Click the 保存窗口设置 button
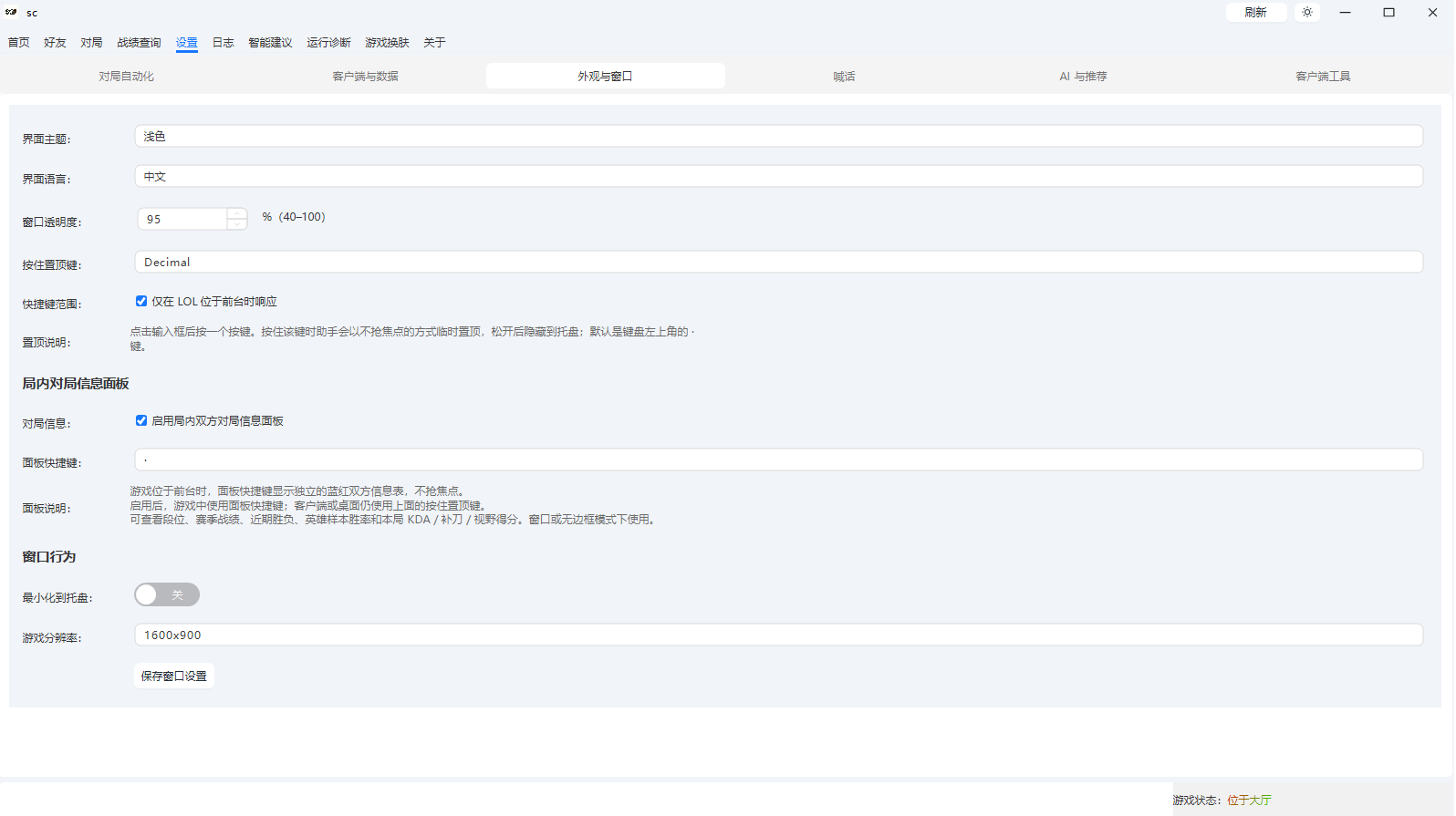This screenshot has width=1456, height=816. tap(174, 676)
